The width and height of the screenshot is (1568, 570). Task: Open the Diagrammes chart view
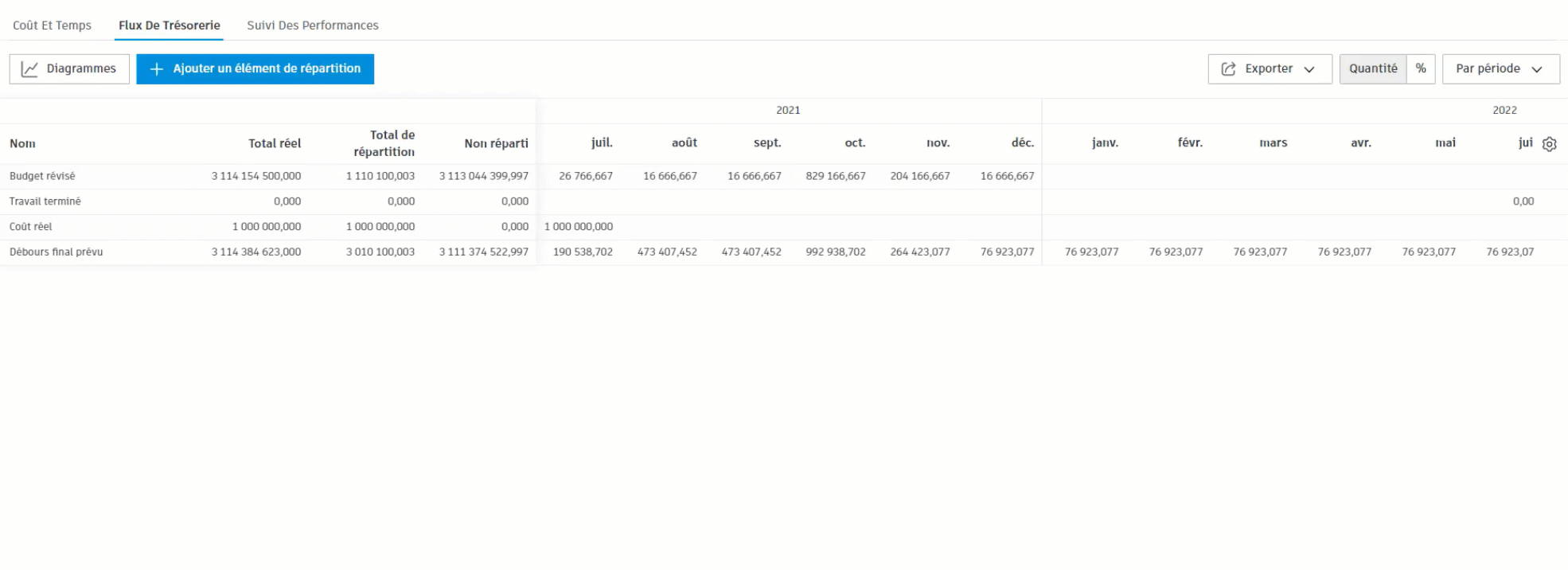click(69, 68)
